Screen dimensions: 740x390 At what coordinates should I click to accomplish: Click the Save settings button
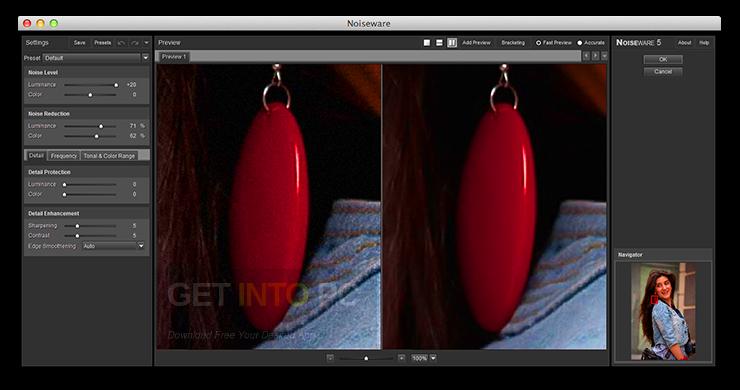[80, 43]
